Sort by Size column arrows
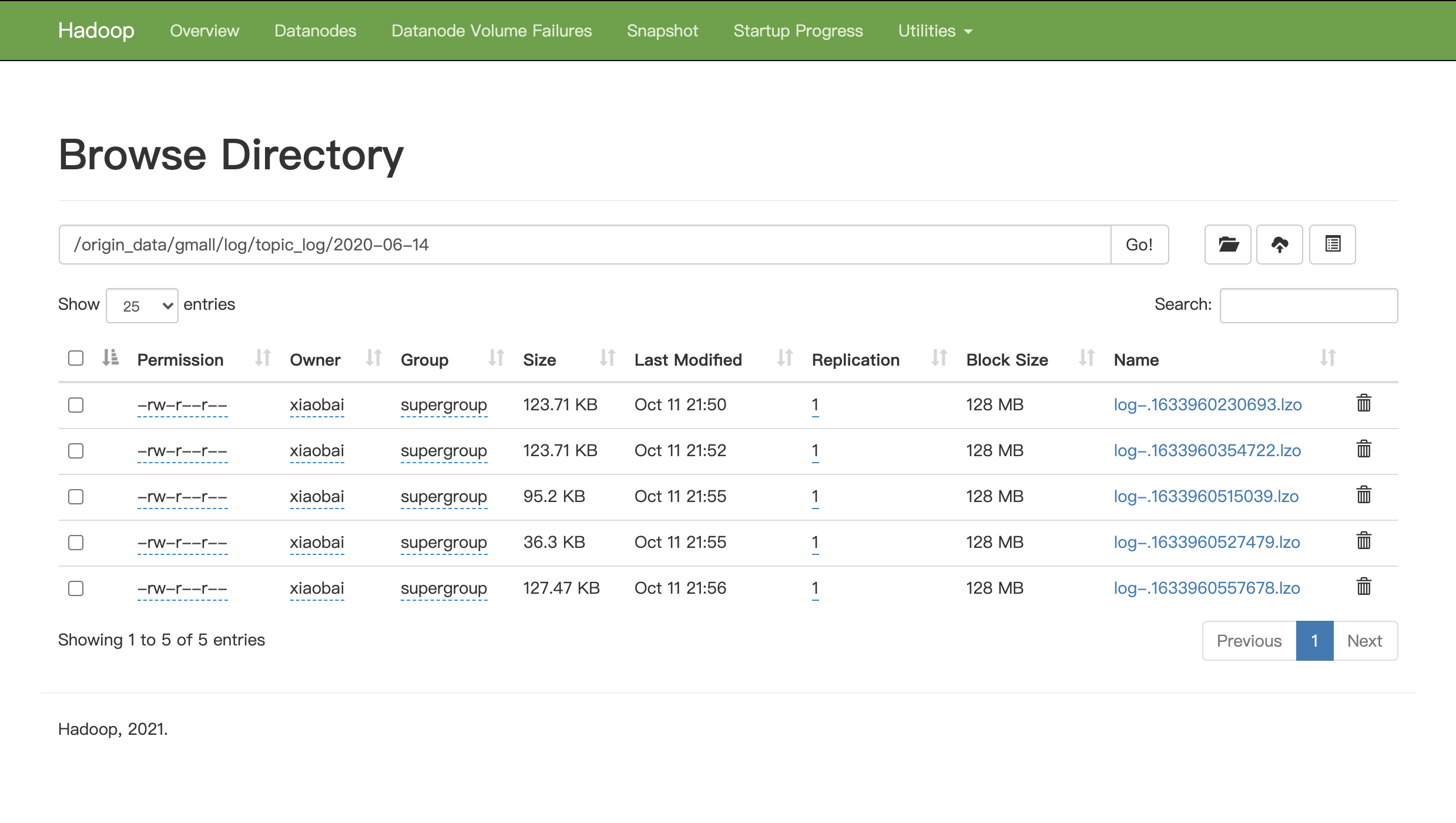The width and height of the screenshot is (1456, 823). [x=607, y=358]
